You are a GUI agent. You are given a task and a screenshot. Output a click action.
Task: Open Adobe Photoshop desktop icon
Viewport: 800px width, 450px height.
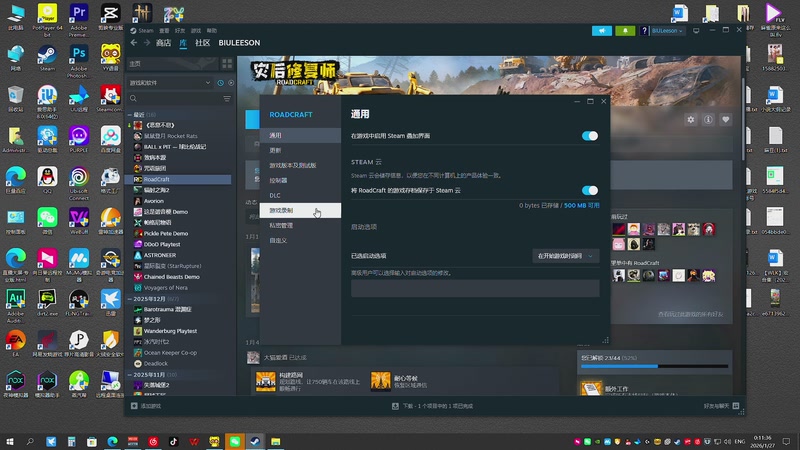point(79,61)
